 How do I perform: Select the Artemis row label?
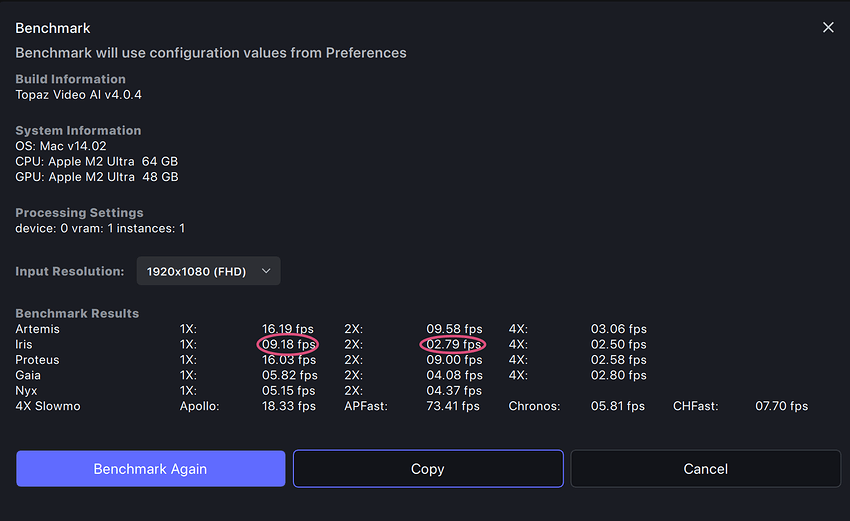click(38, 329)
